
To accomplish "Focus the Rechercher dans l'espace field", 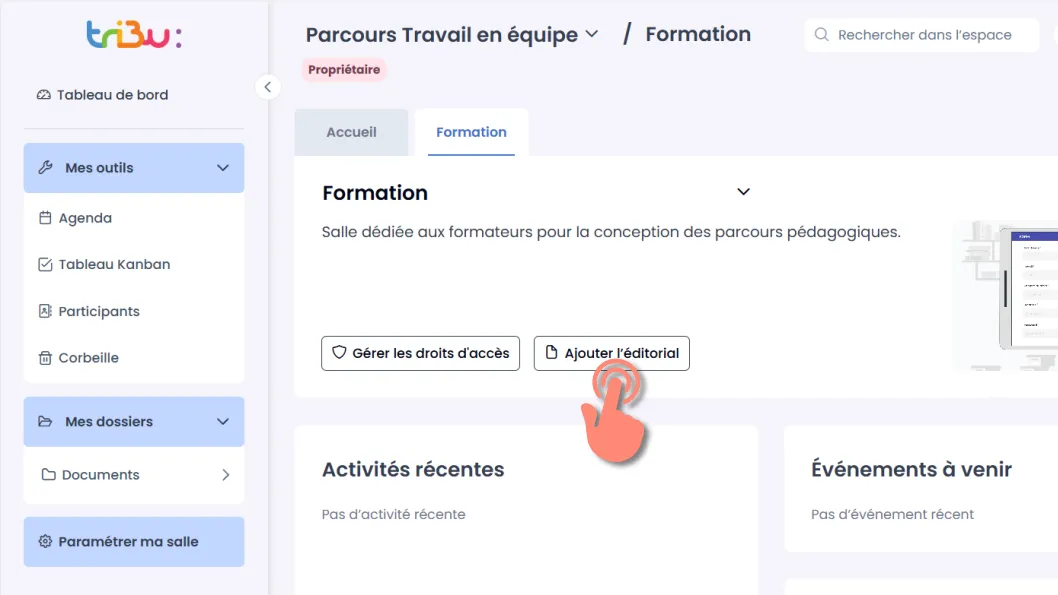I will tap(921, 35).
